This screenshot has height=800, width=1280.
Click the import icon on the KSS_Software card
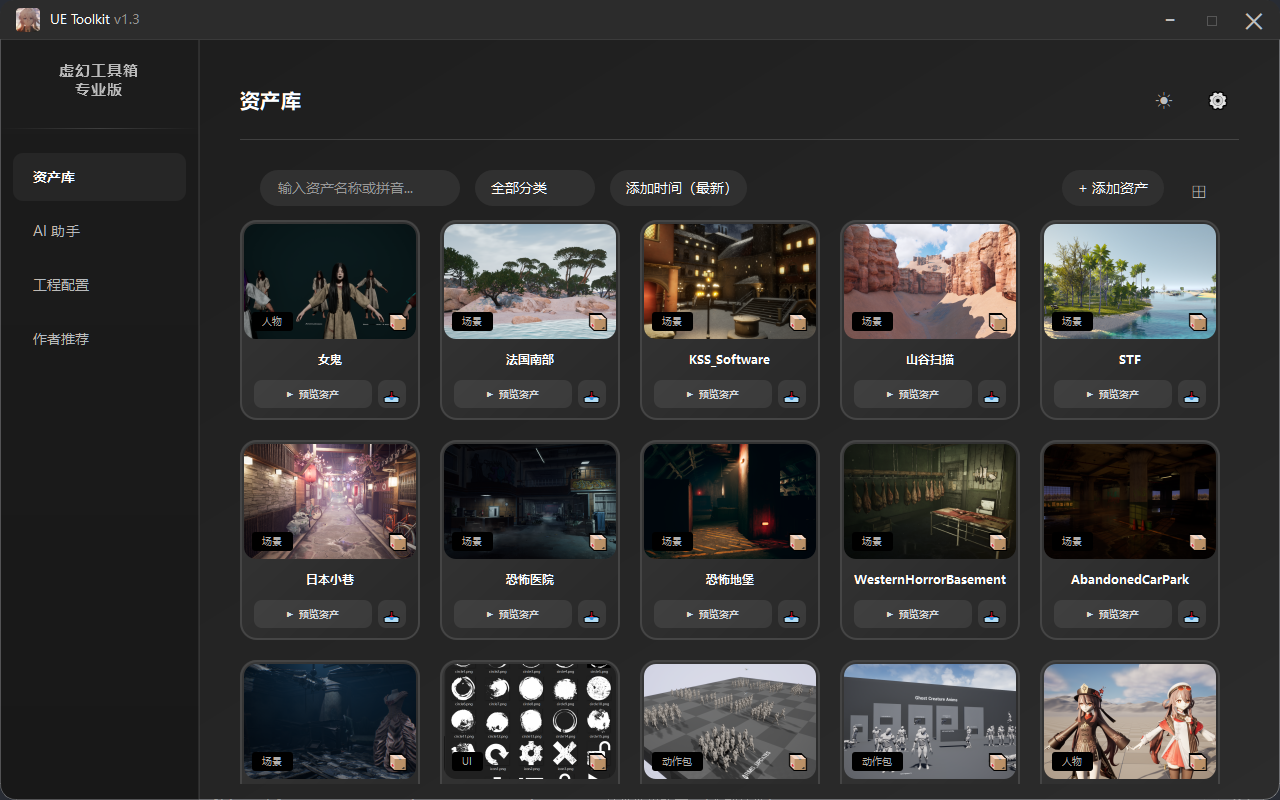(x=791, y=395)
